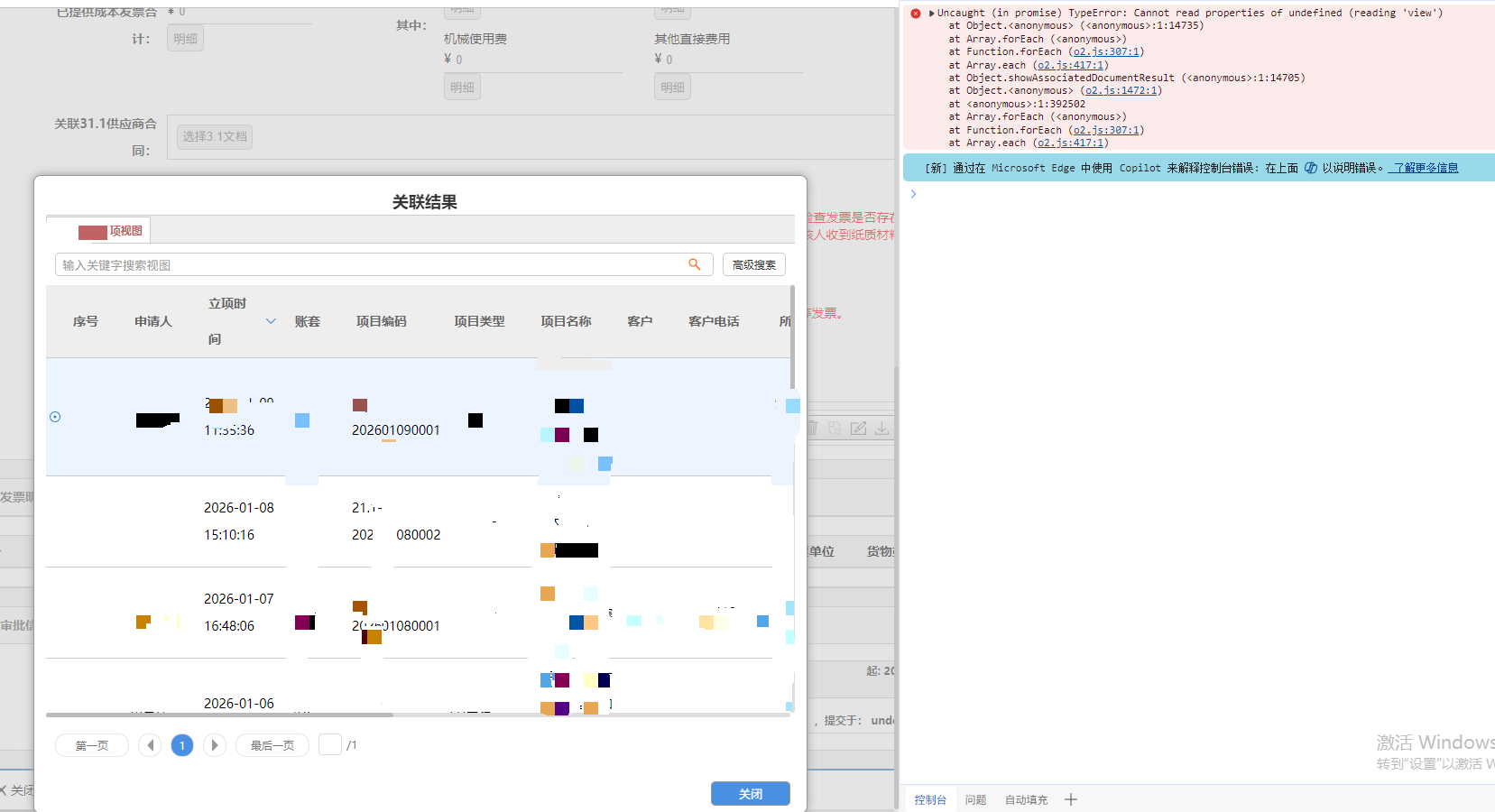Click the 明细 button under 机械使用费
The width and height of the screenshot is (1495, 812).
coord(462,88)
